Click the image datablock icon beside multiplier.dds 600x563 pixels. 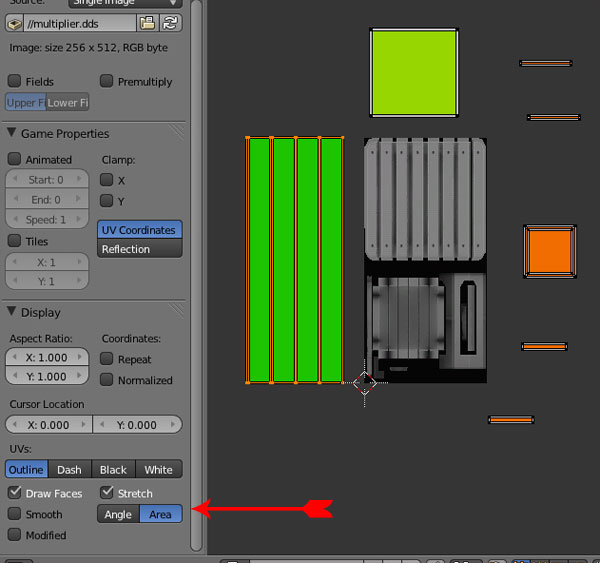point(14,23)
